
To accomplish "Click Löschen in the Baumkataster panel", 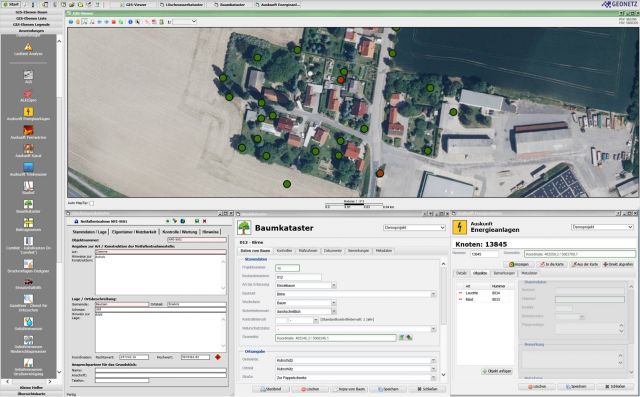I will 310,389.
